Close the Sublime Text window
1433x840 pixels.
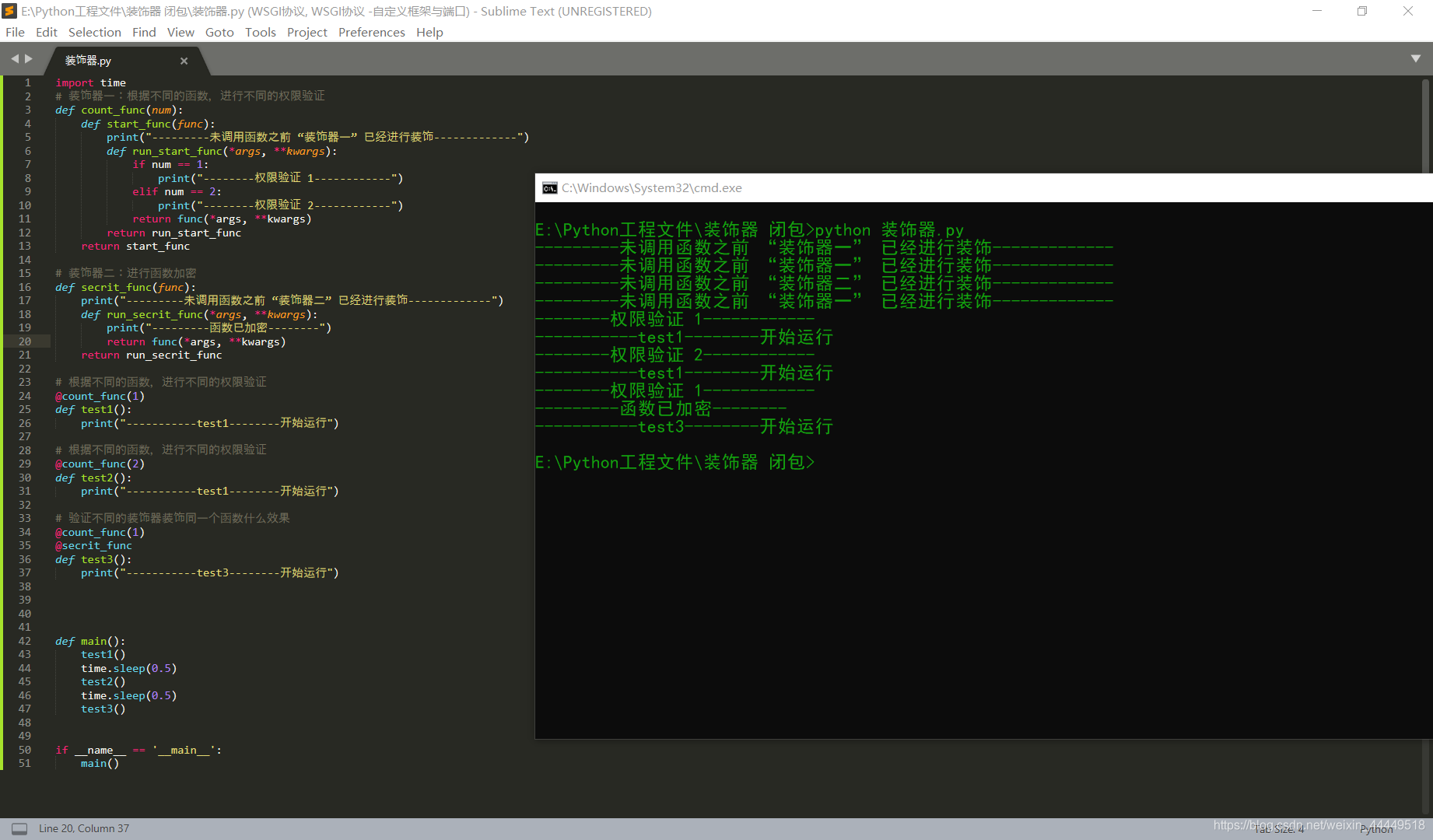[1408, 11]
